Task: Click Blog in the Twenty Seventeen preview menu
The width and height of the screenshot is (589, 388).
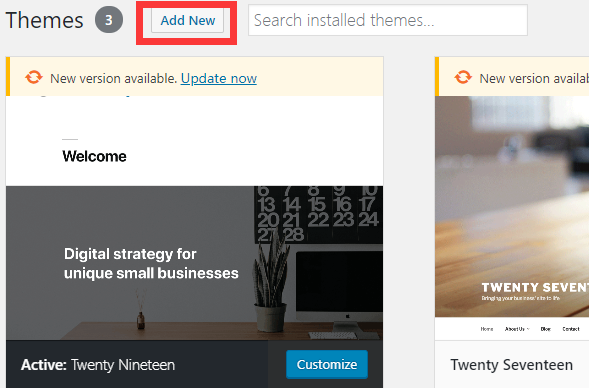Action: coord(545,329)
